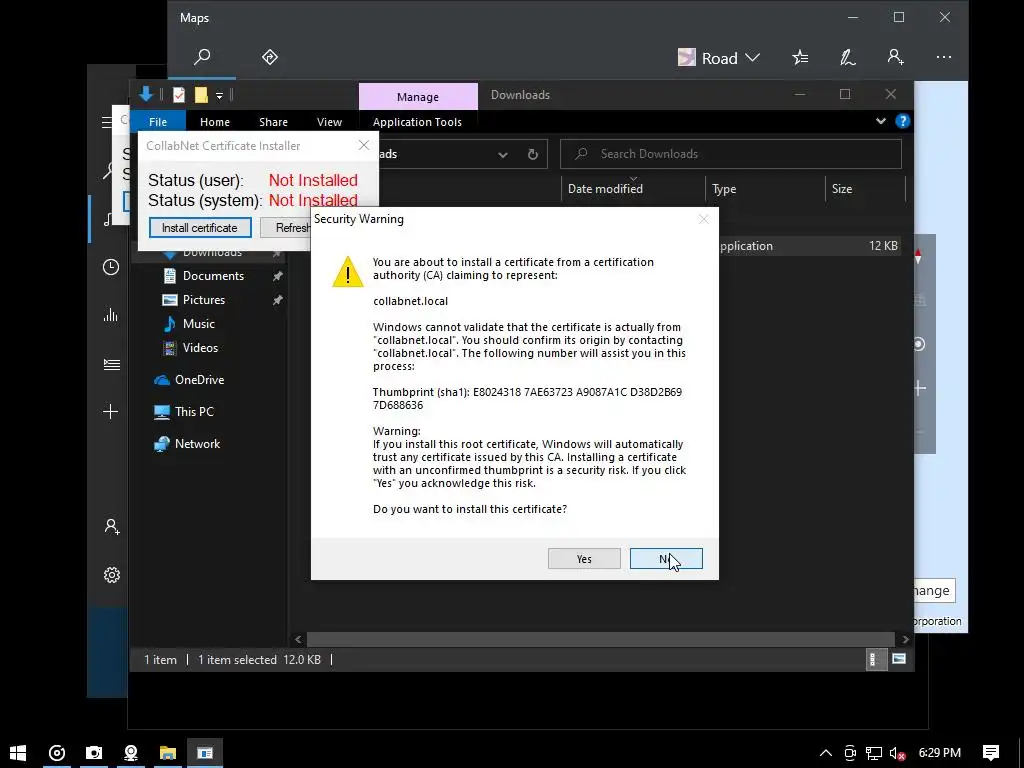1024x768 pixels.
Task: Open the Application Tools ribbon tab
Action: [x=417, y=121]
